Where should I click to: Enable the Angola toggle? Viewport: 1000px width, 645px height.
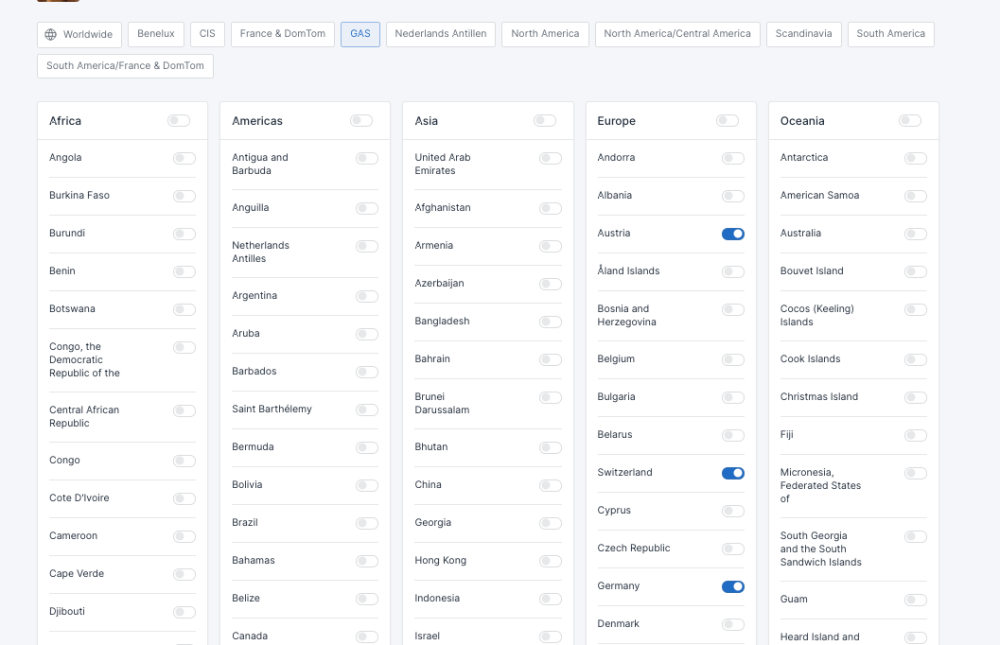click(x=184, y=158)
